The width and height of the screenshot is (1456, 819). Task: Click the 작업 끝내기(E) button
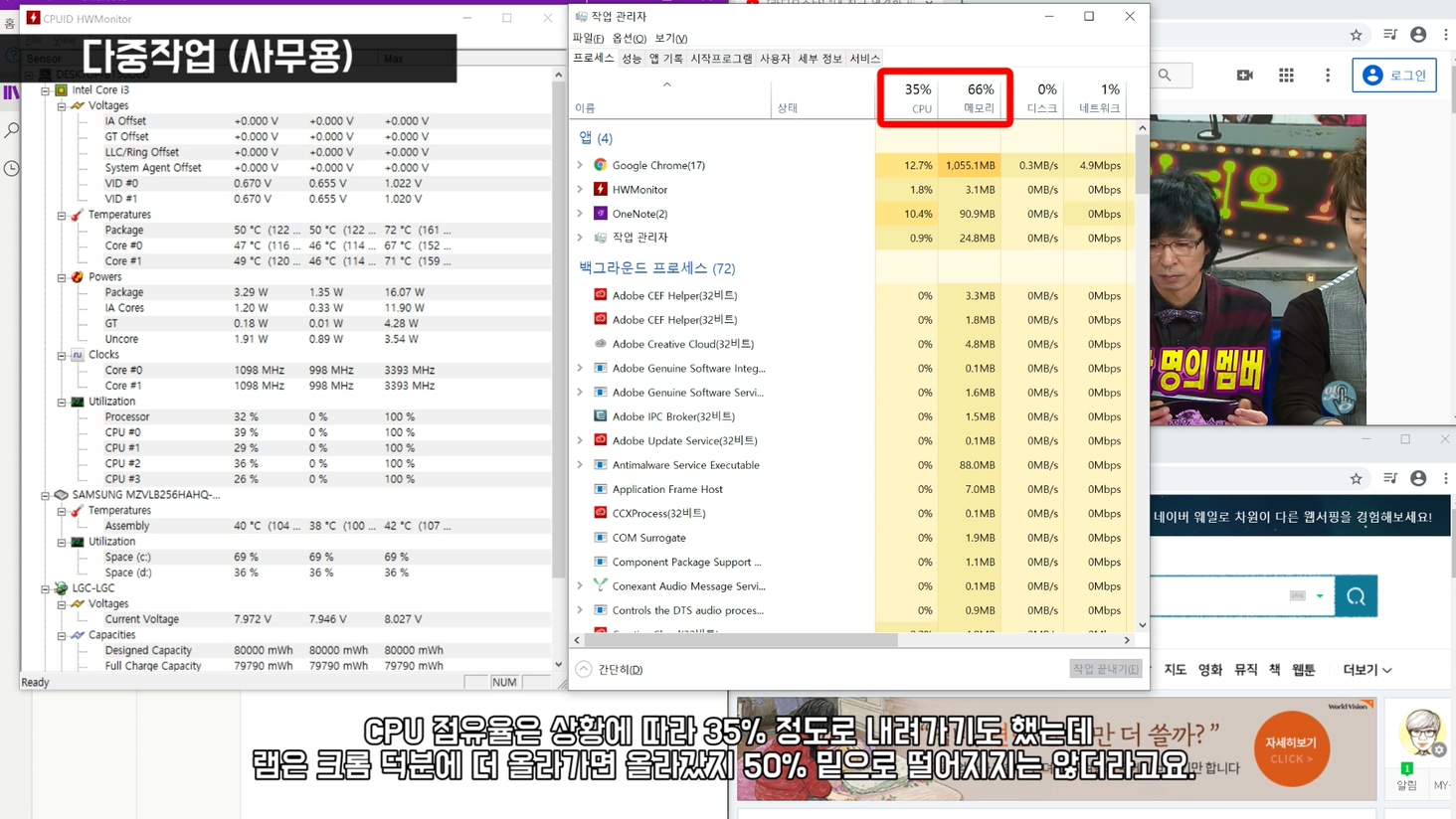1106,669
